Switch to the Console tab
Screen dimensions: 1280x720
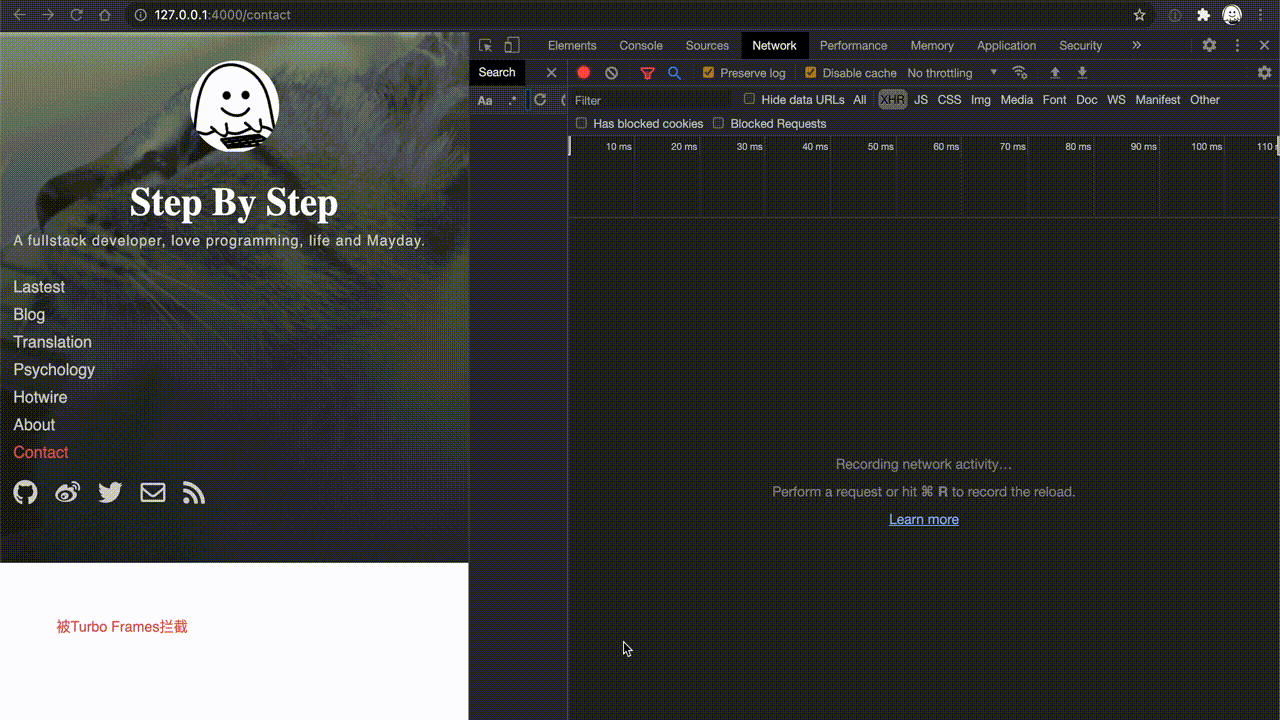641,45
